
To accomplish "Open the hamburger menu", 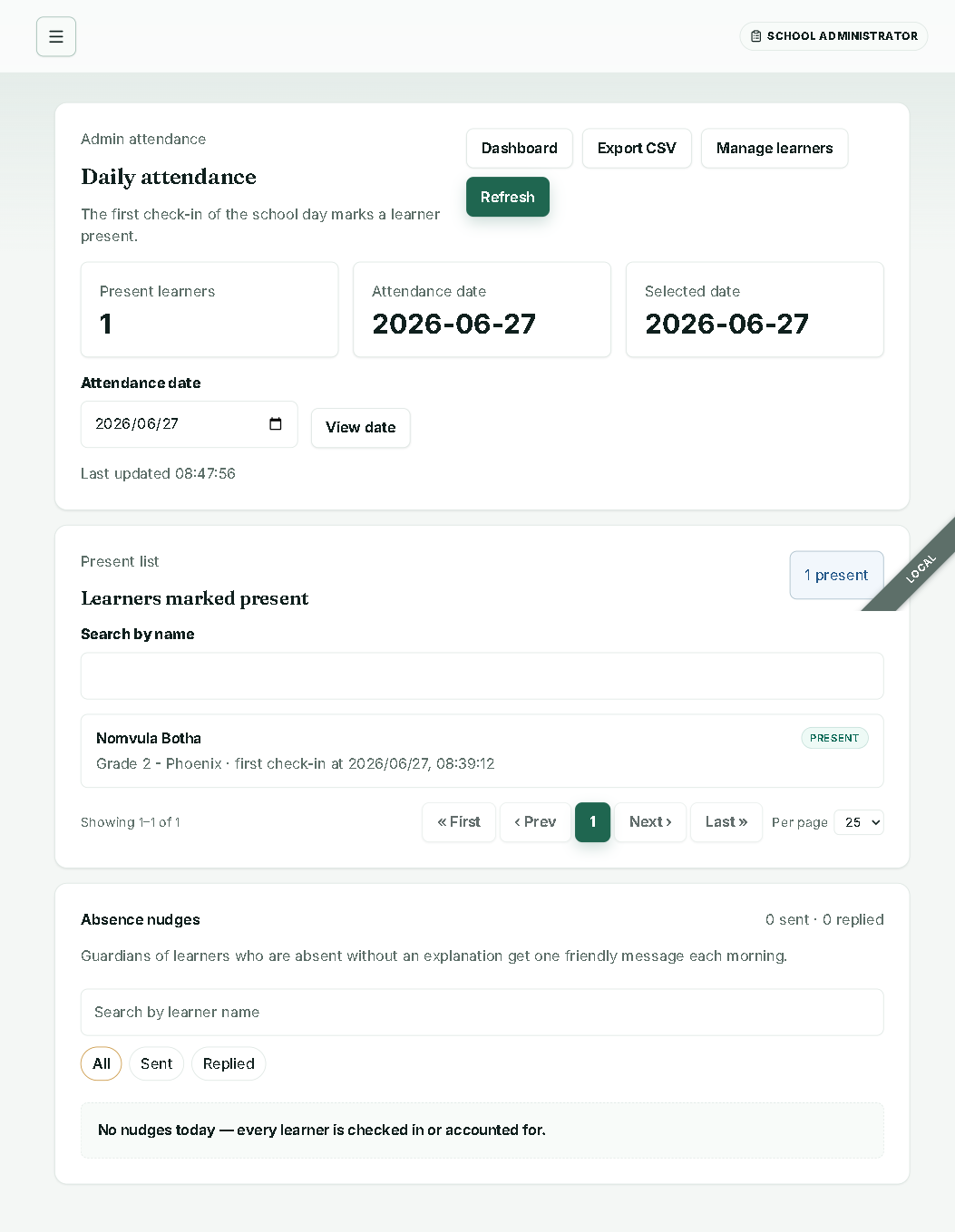I will 56,37.
